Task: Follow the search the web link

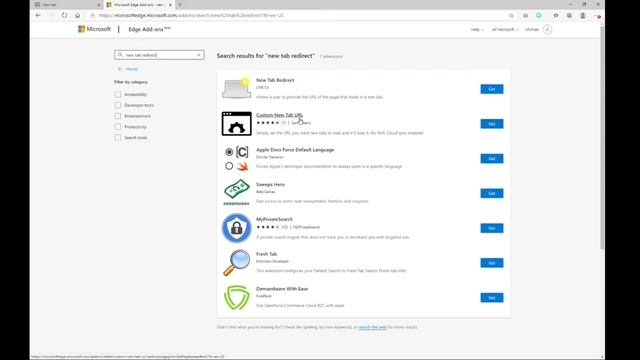Action: pos(372,327)
